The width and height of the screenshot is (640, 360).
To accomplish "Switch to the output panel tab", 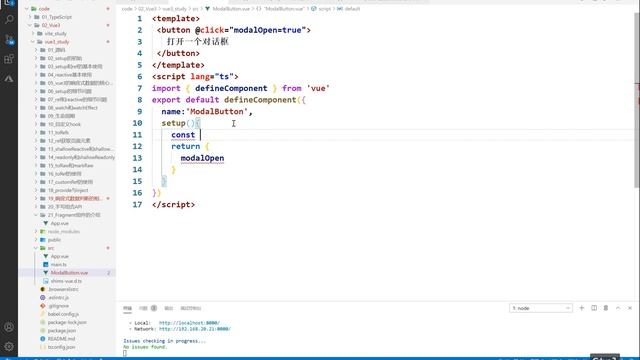I will (x=169, y=308).
